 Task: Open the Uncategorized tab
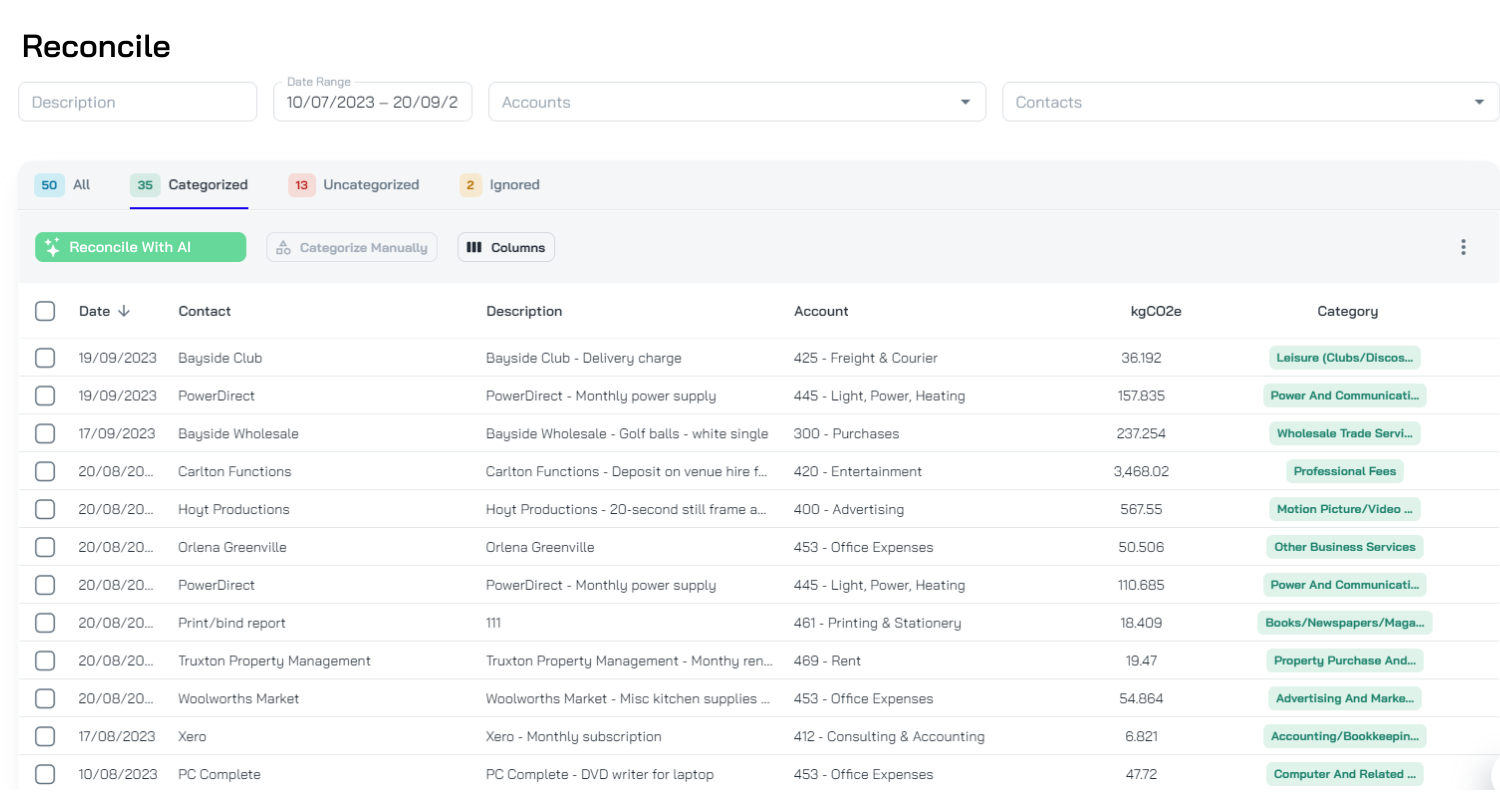(354, 185)
